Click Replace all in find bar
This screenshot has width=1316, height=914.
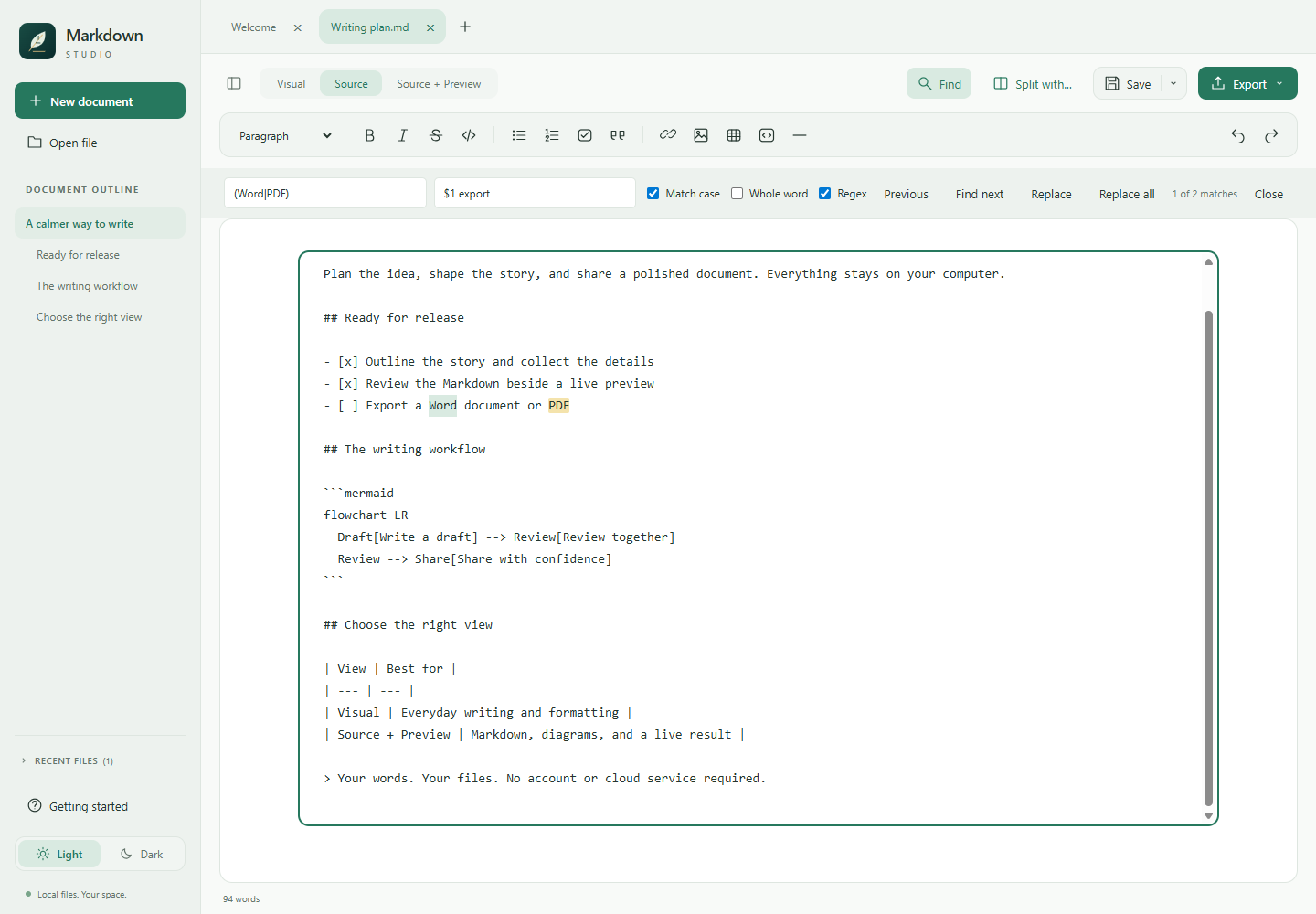coord(1127,194)
